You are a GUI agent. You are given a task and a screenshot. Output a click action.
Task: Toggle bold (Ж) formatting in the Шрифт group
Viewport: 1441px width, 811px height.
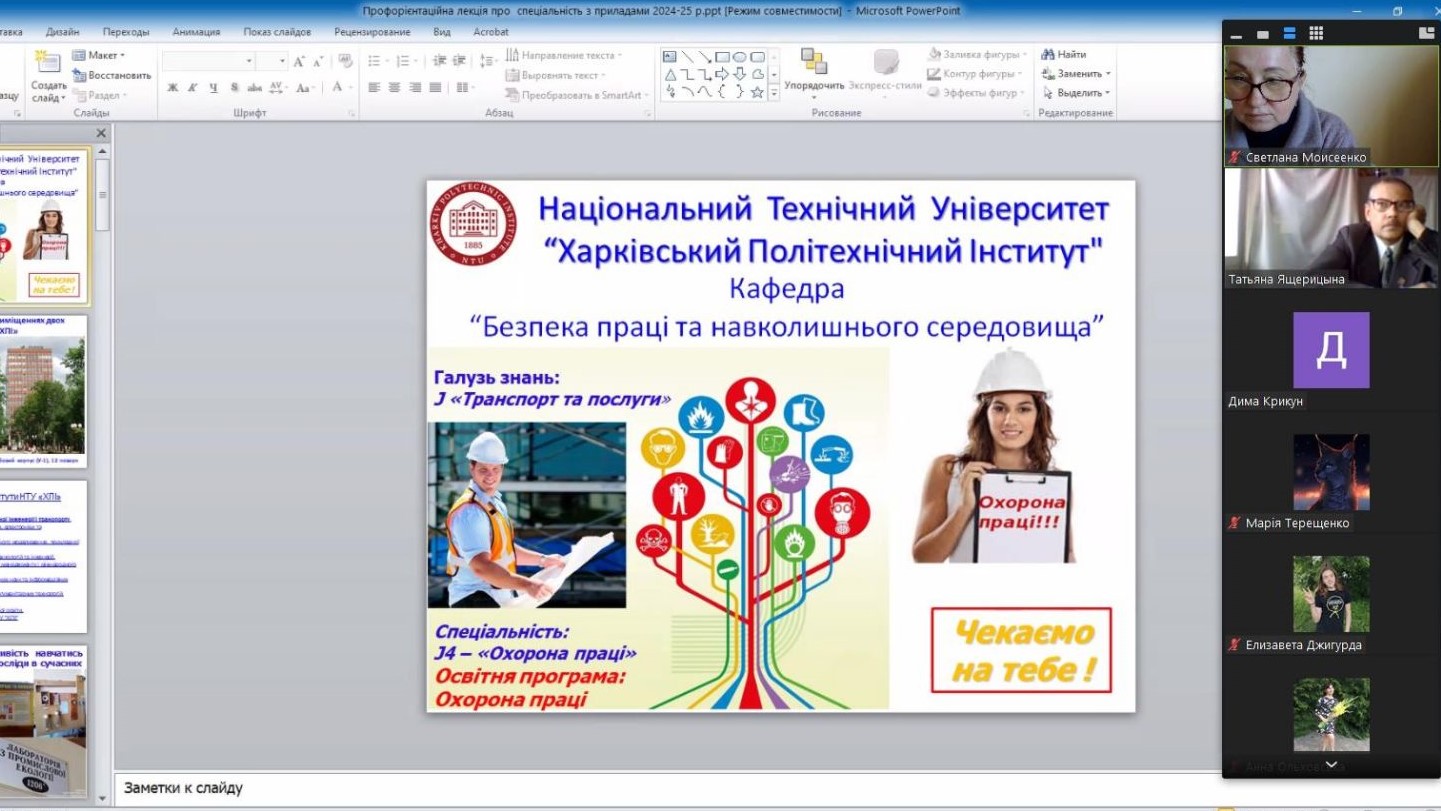tap(172, 88)
